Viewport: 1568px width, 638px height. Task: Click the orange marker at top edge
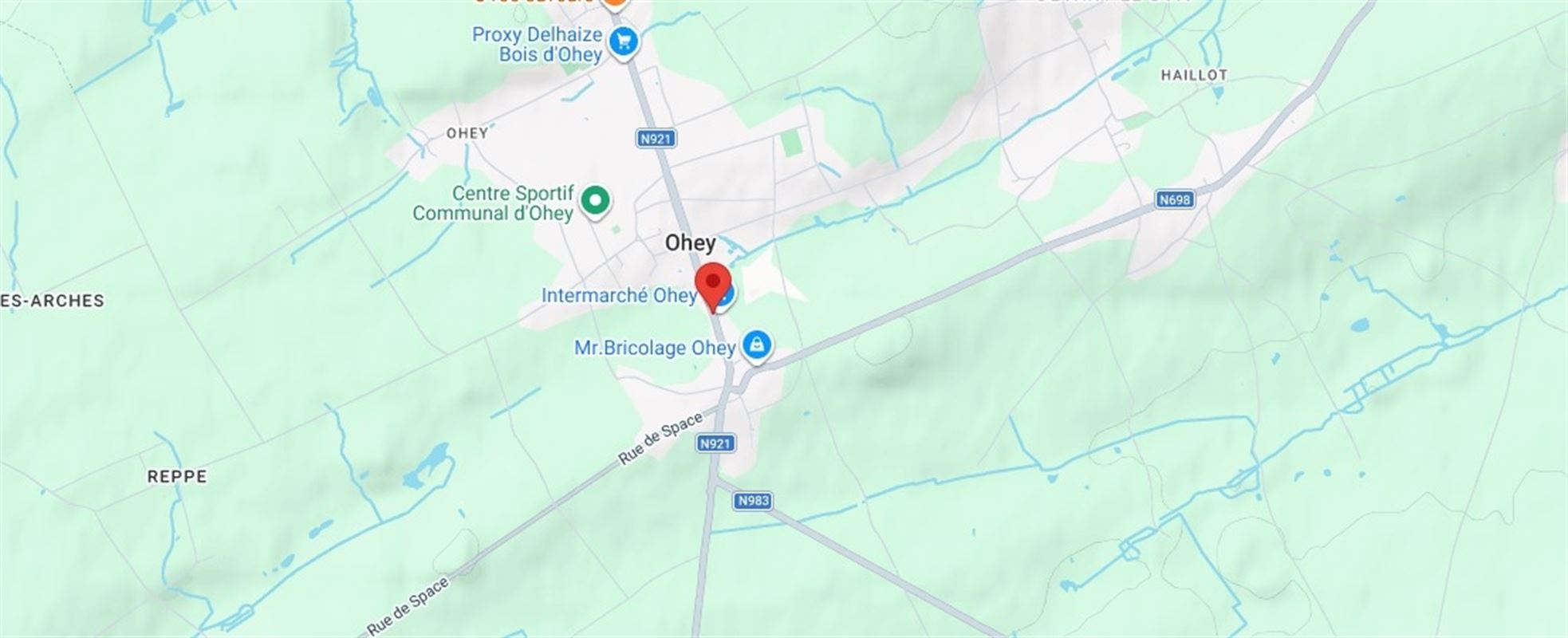(613, 3)
